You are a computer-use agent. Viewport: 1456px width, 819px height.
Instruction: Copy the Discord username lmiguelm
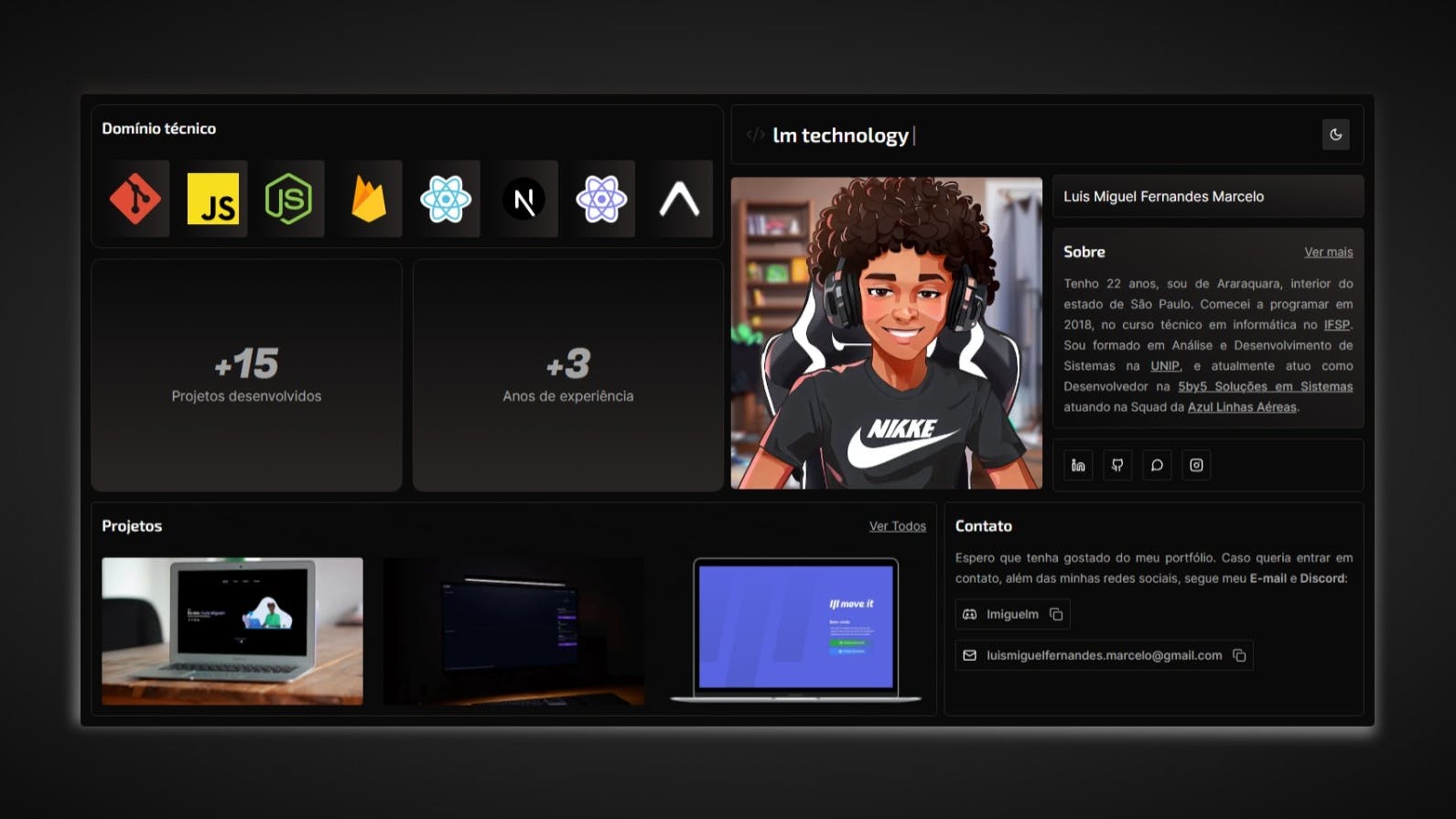[1056, 614]
